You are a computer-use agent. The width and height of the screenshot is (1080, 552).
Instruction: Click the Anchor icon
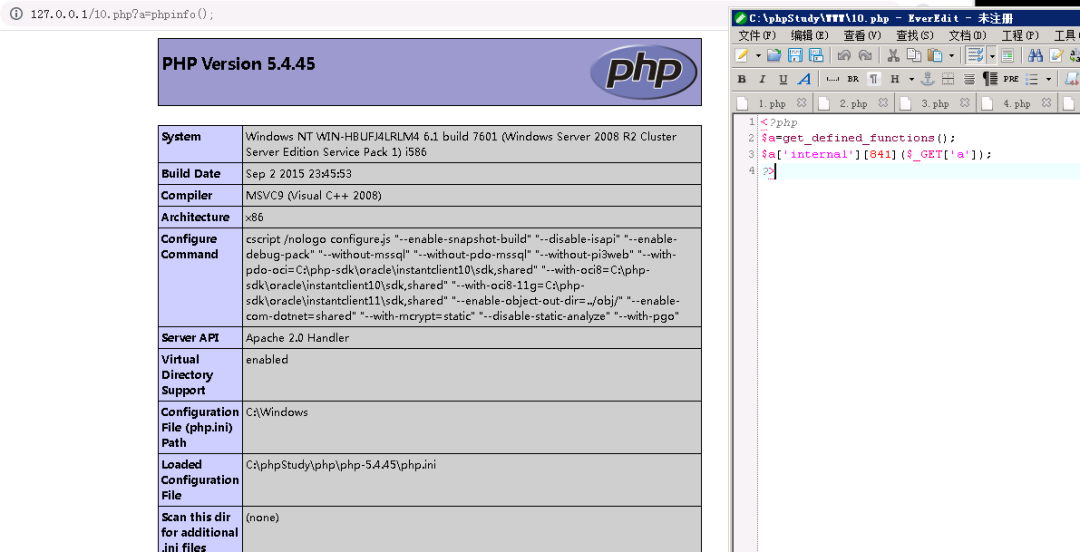(x=928, y=79)
